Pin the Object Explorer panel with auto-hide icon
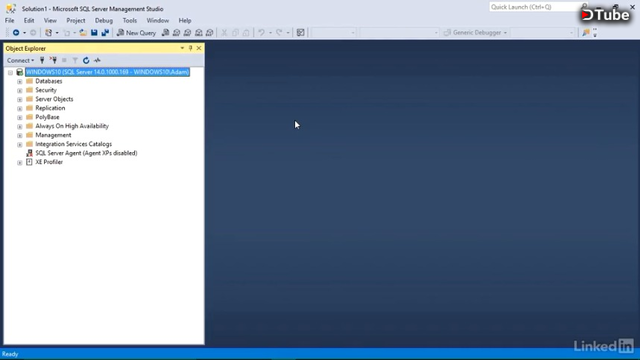This screenshot has width=640, height=360. click(190, 48)
